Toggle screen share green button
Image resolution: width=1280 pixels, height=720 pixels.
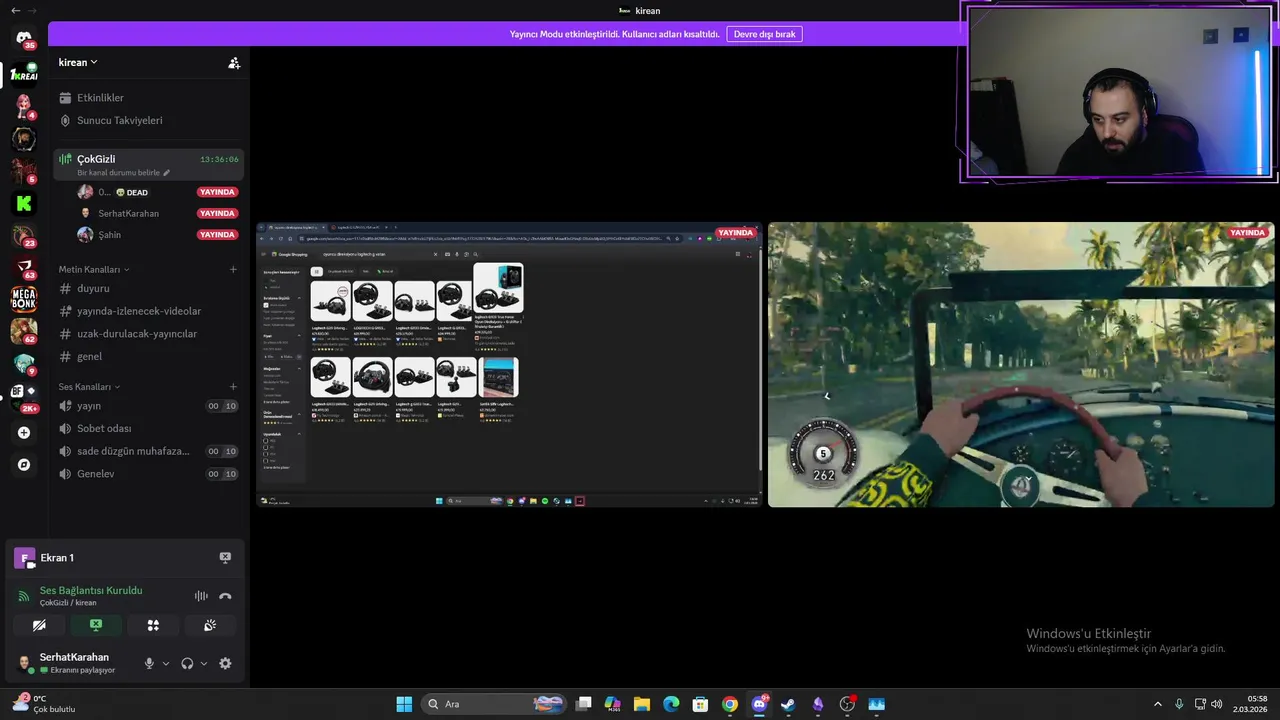pos(96,625)
